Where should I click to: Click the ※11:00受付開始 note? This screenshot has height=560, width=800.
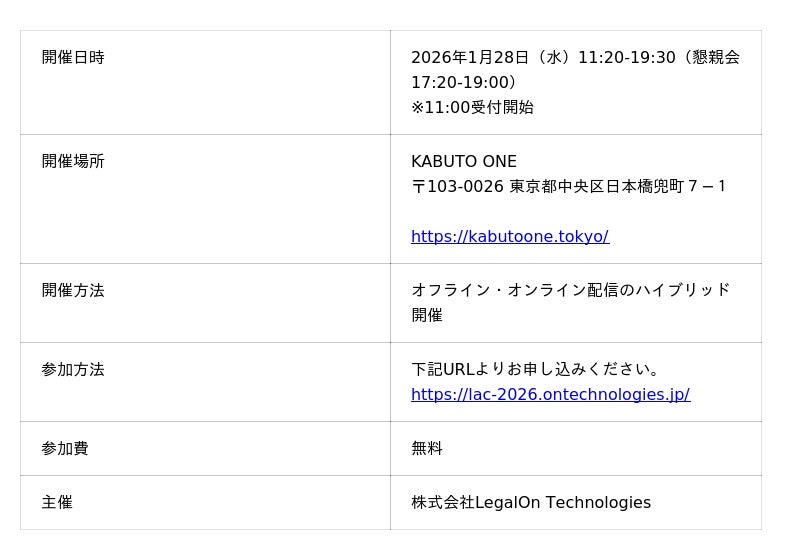point(472,108)
